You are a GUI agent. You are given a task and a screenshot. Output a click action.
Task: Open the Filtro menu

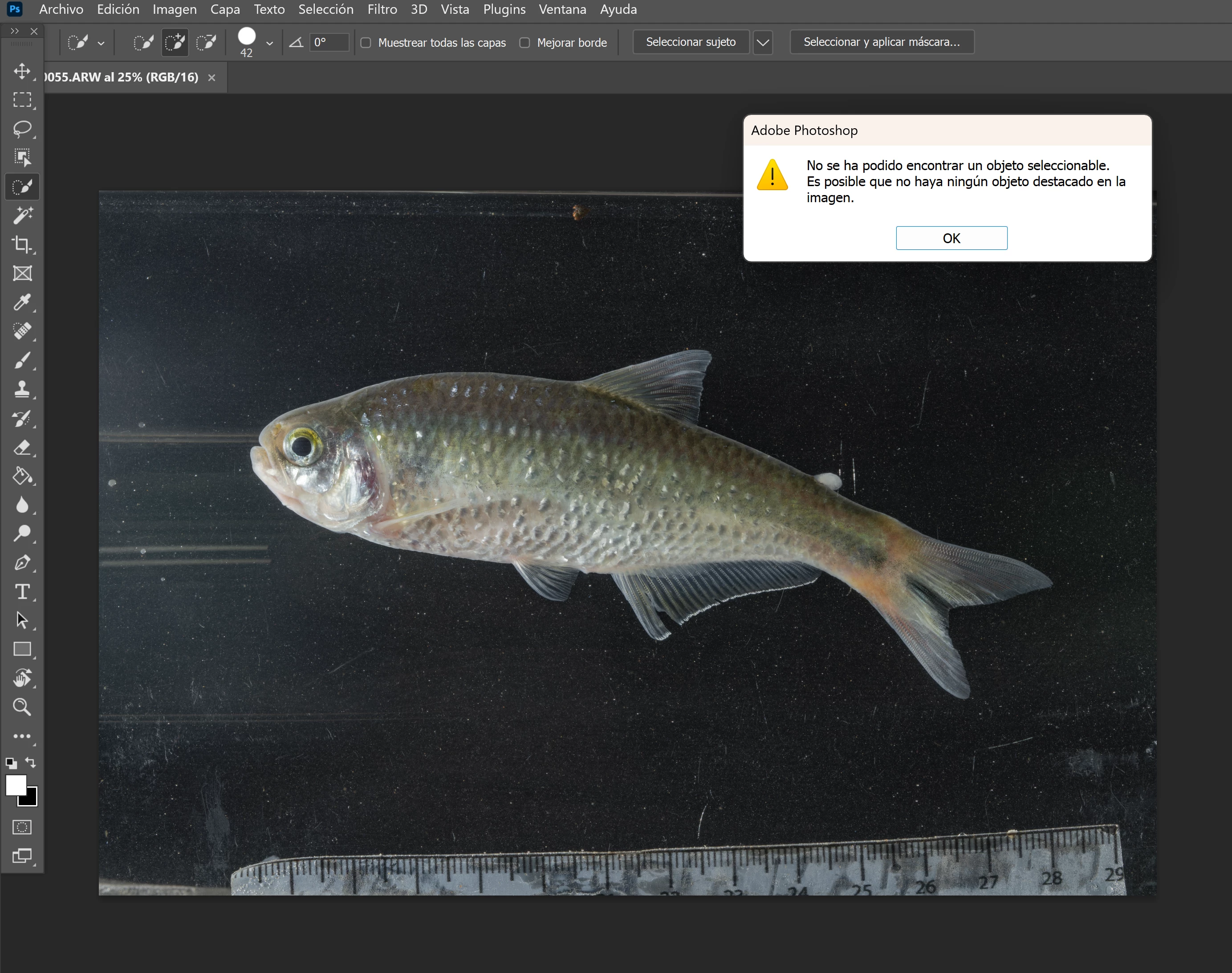click(x=382, y=10)
